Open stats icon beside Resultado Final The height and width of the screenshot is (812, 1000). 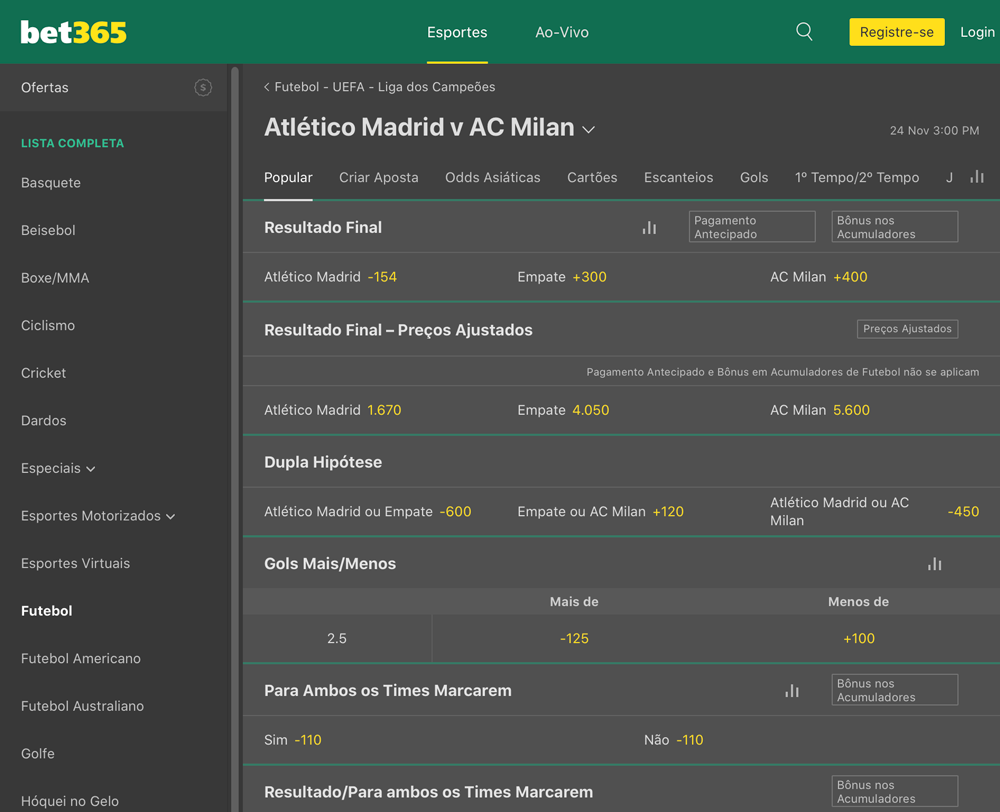pos(649,228)
